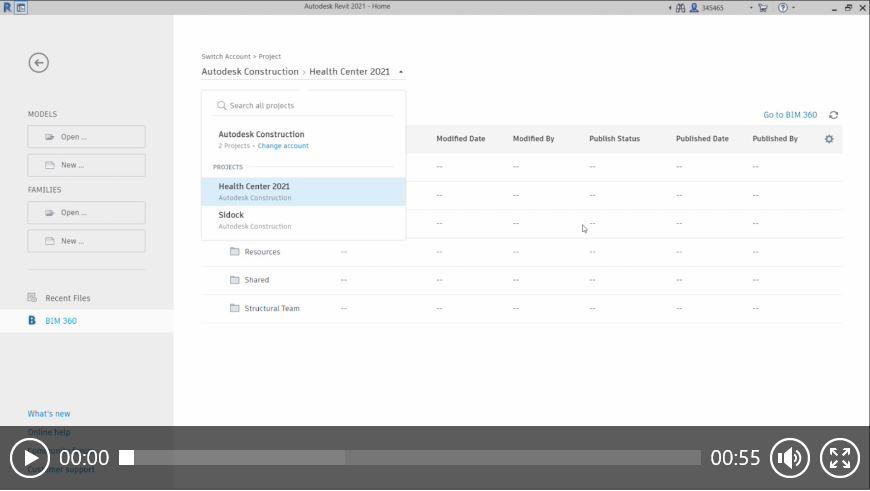Click Models New button
The image size is (870, 491).
tap(87, 165)
